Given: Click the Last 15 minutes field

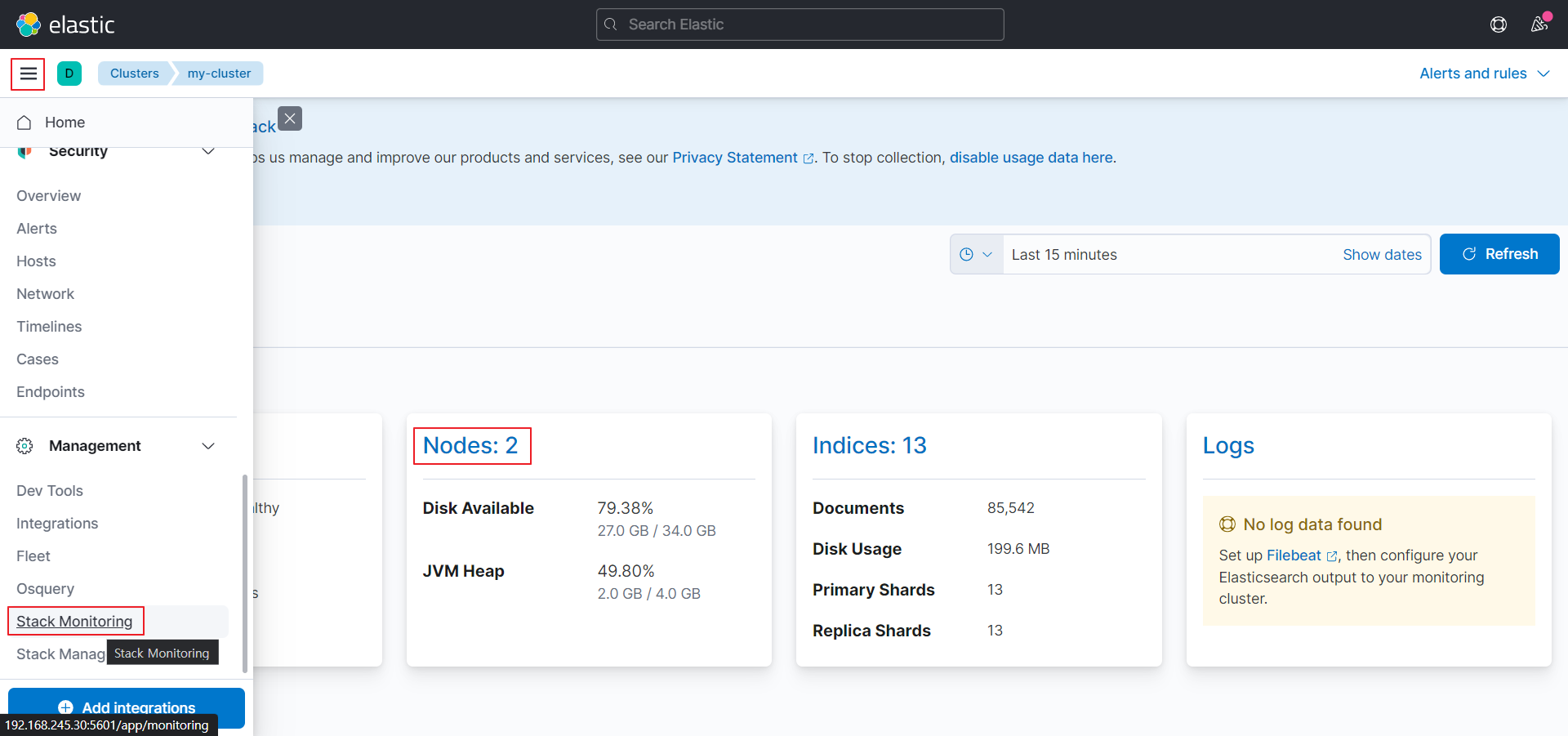Looking at the screenshot, I should pos(1168,254).
